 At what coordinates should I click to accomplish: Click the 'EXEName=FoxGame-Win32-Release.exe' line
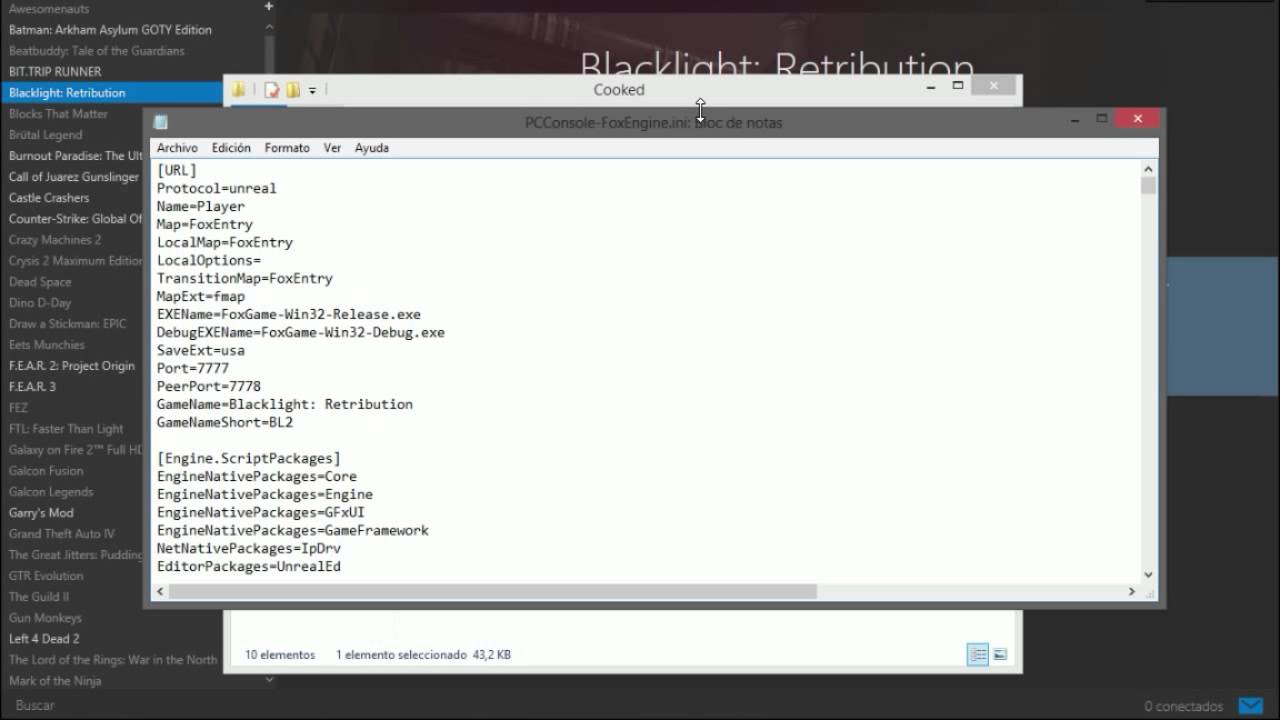289,314
